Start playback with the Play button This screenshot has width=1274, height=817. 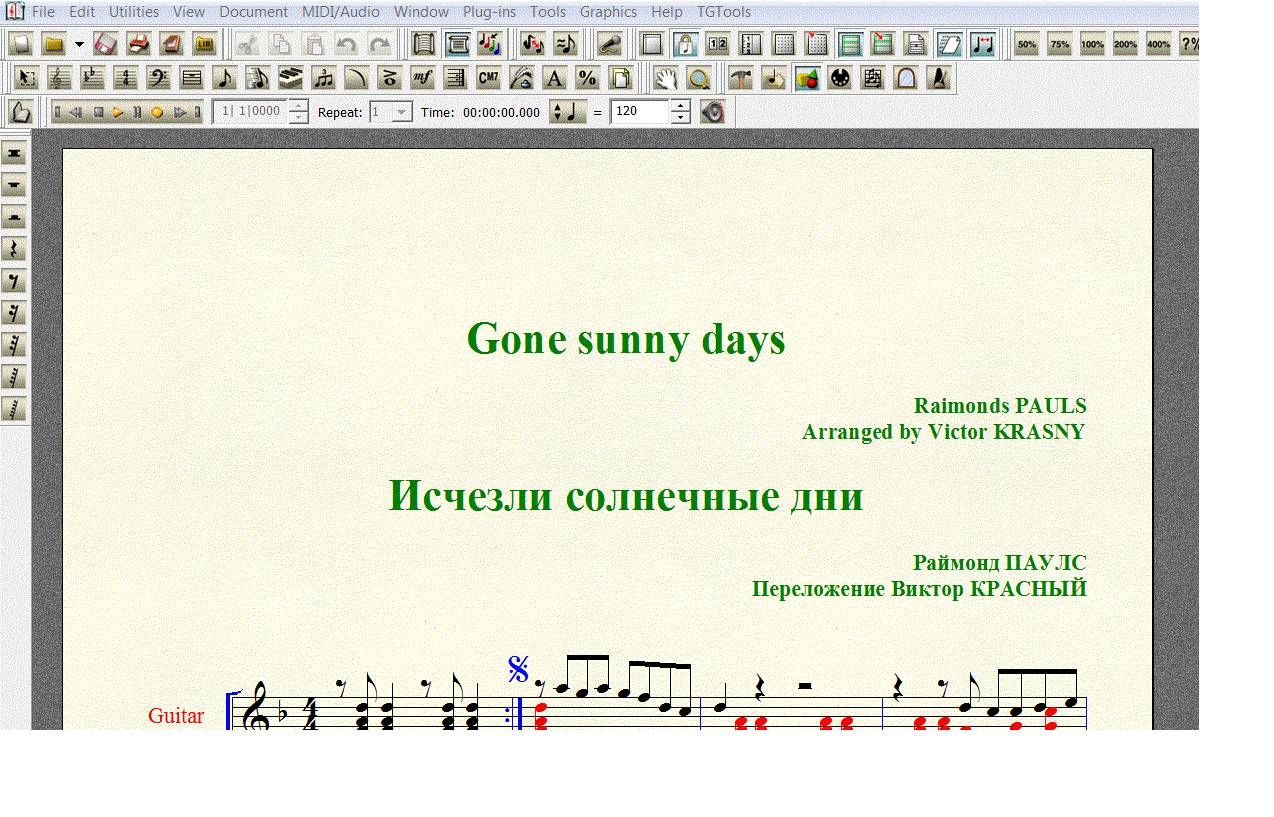pyautogui.click(x=118, y=112)
